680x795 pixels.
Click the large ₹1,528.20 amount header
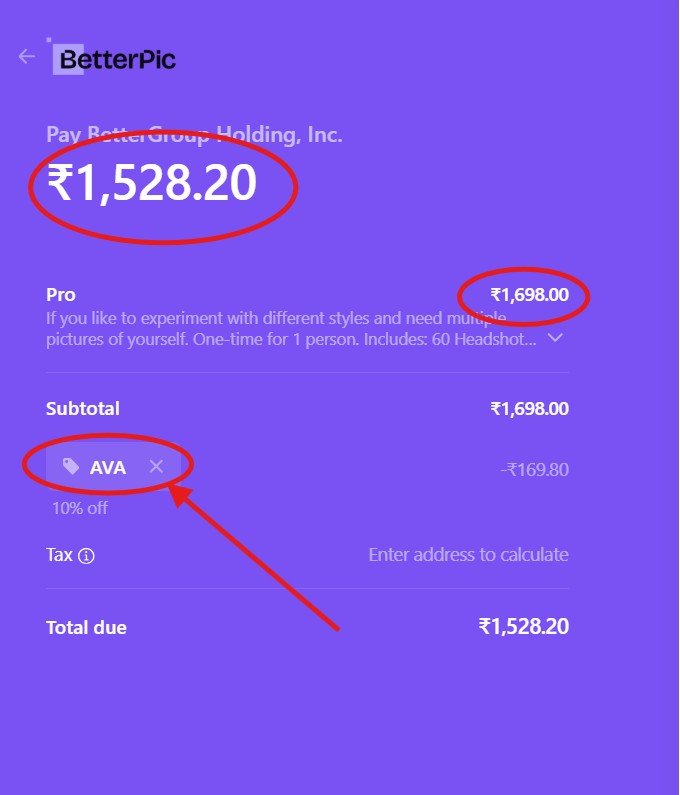(151, 184)
